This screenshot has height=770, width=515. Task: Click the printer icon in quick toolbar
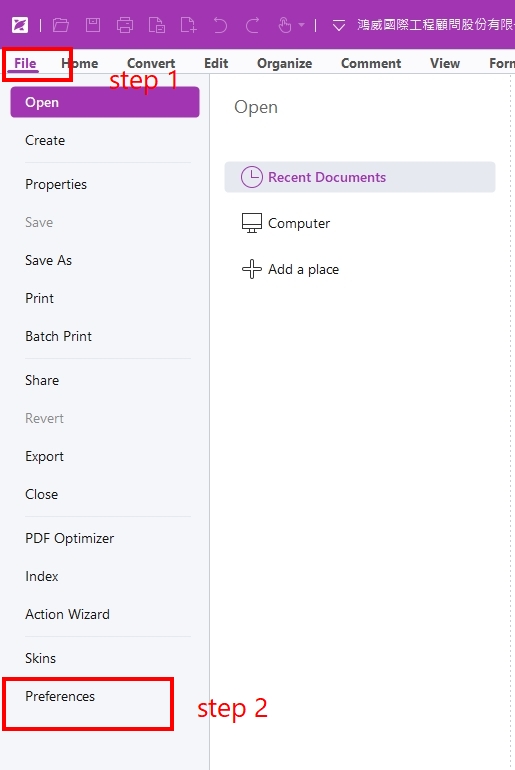pyautogui.click(x=125, y=25)
